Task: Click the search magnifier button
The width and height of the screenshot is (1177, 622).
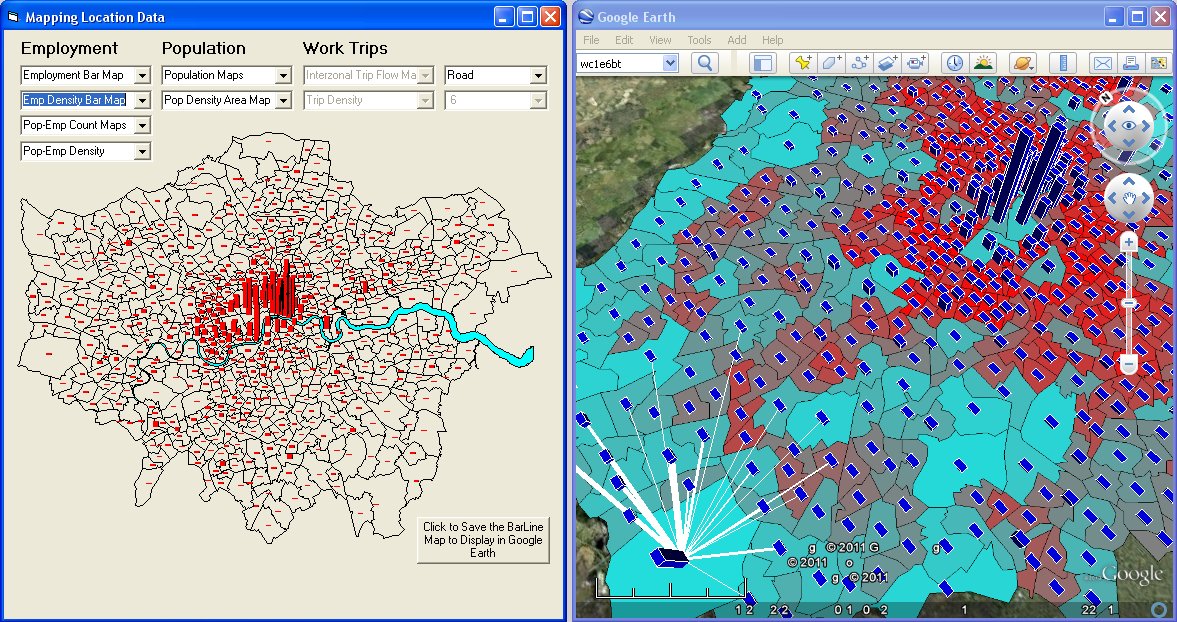Action: pyautogui.click(x=704, y=63)
